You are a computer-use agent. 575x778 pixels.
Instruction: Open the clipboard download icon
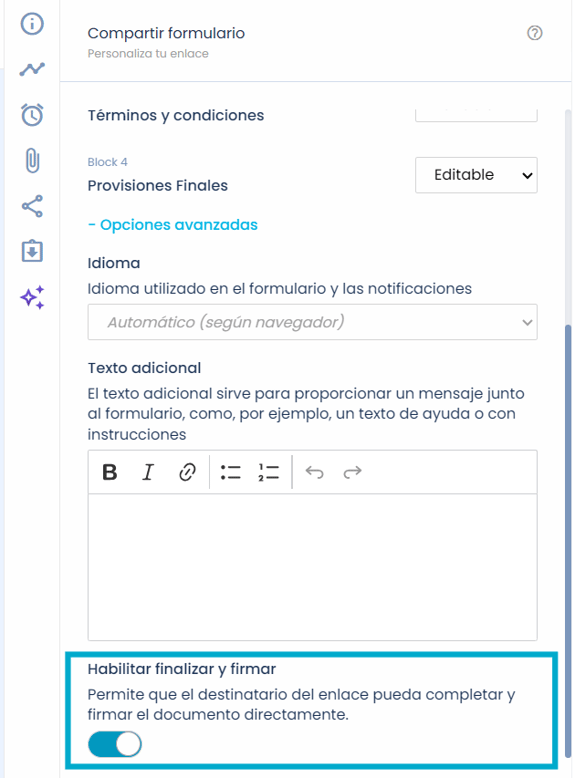click(x=32, y=251)
